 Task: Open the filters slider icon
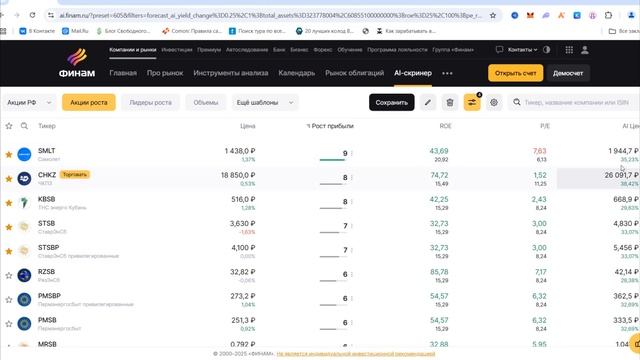click(472, 102)
